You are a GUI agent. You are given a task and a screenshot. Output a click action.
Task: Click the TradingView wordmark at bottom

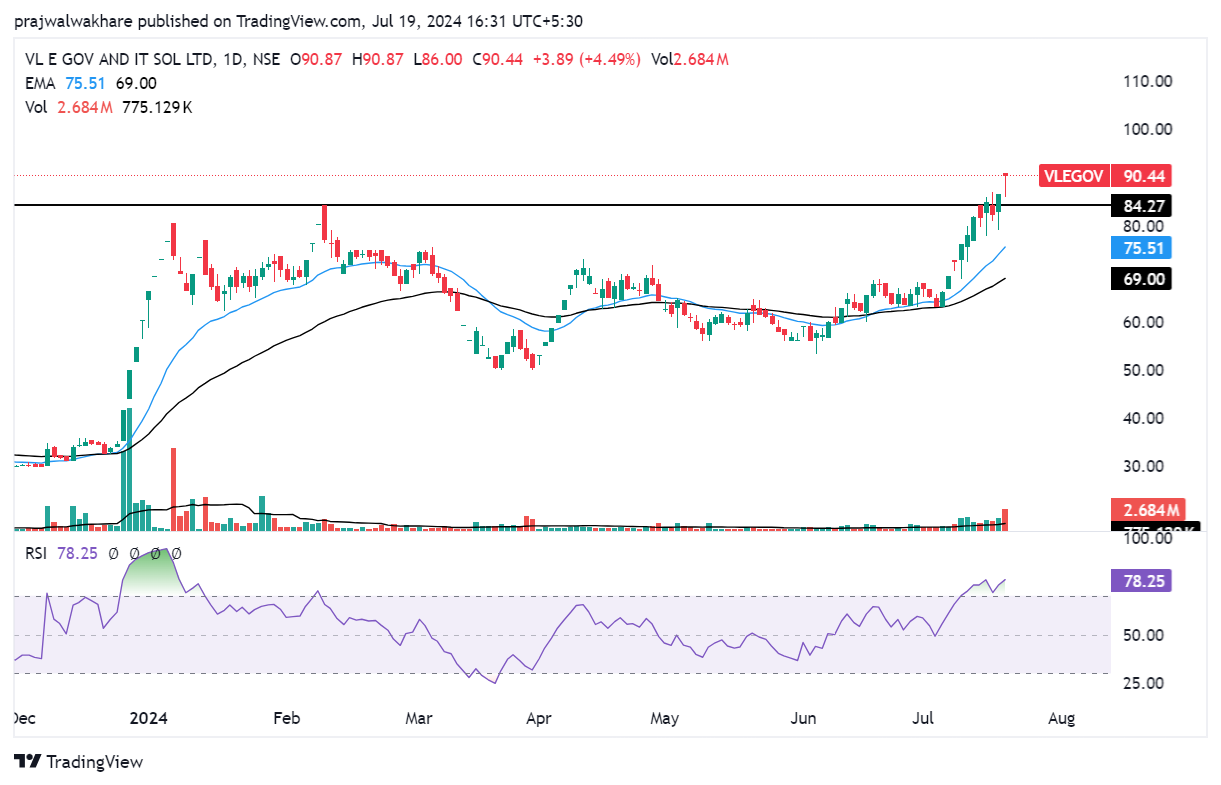[95, 762]
